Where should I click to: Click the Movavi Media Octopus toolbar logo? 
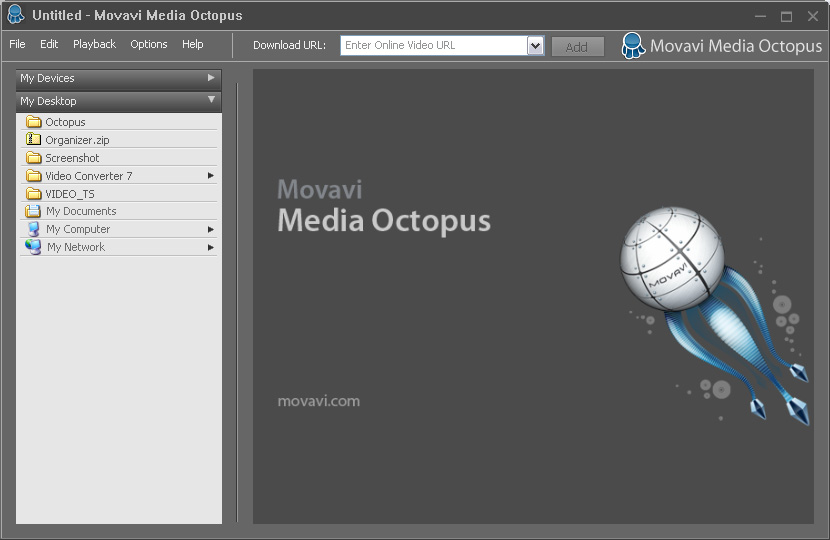[721, 46]
